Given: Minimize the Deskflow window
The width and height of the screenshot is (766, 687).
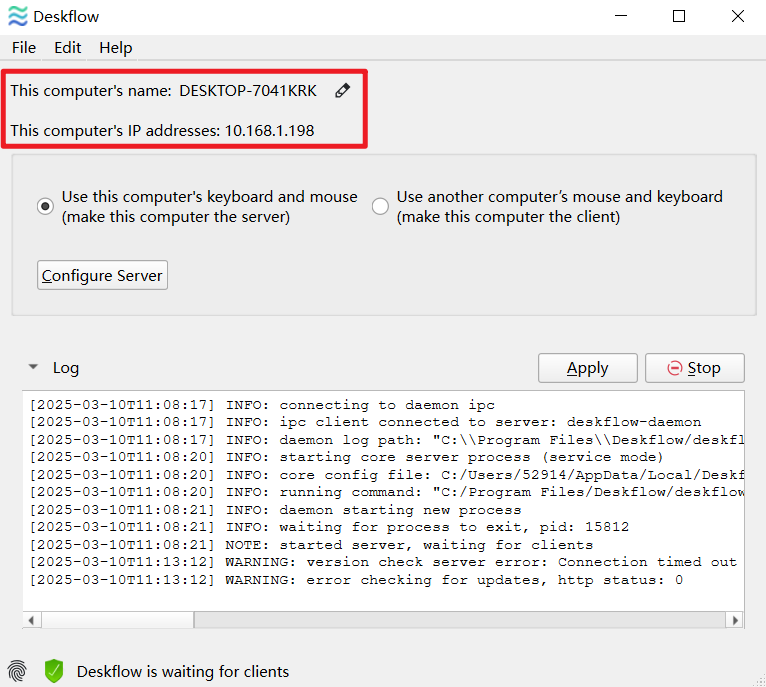Looking at the screenshot, I should coord(621,16).
